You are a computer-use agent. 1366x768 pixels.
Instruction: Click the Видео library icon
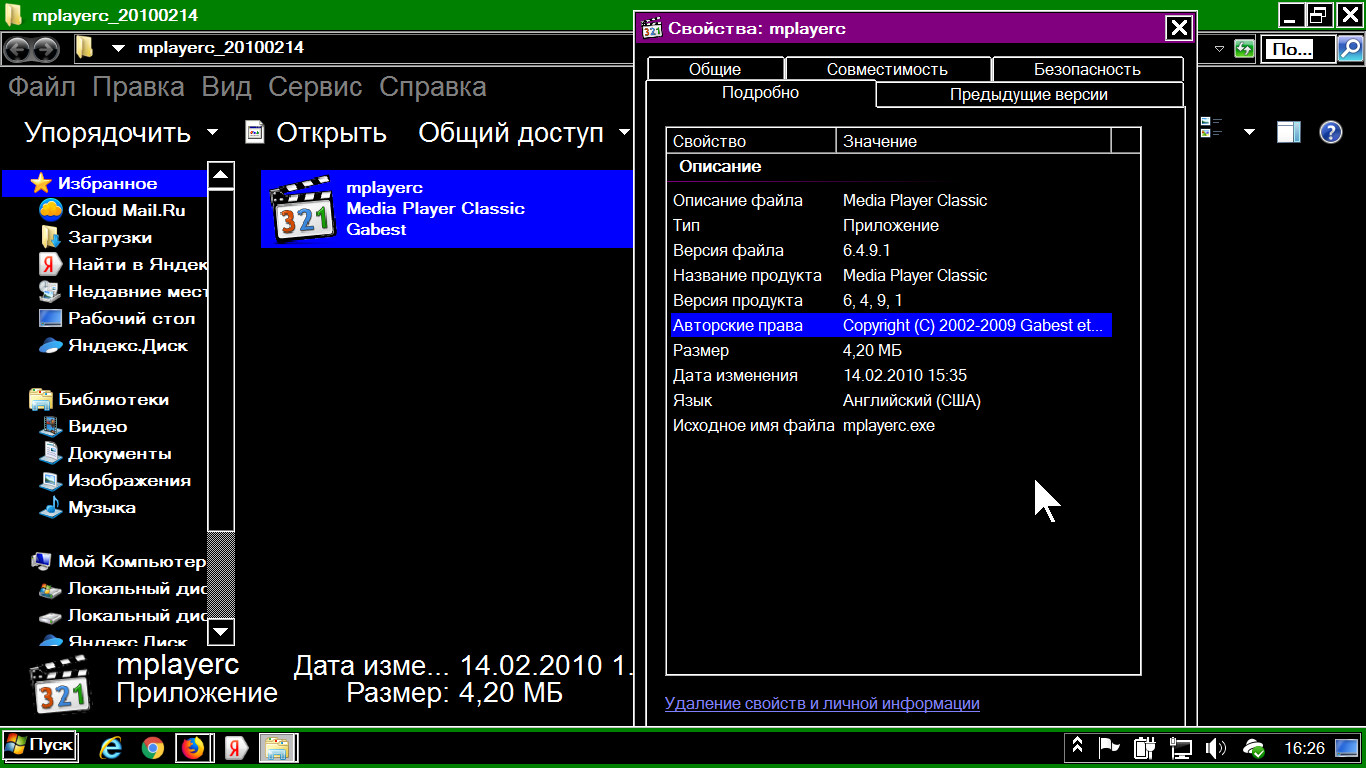[50, 427]
